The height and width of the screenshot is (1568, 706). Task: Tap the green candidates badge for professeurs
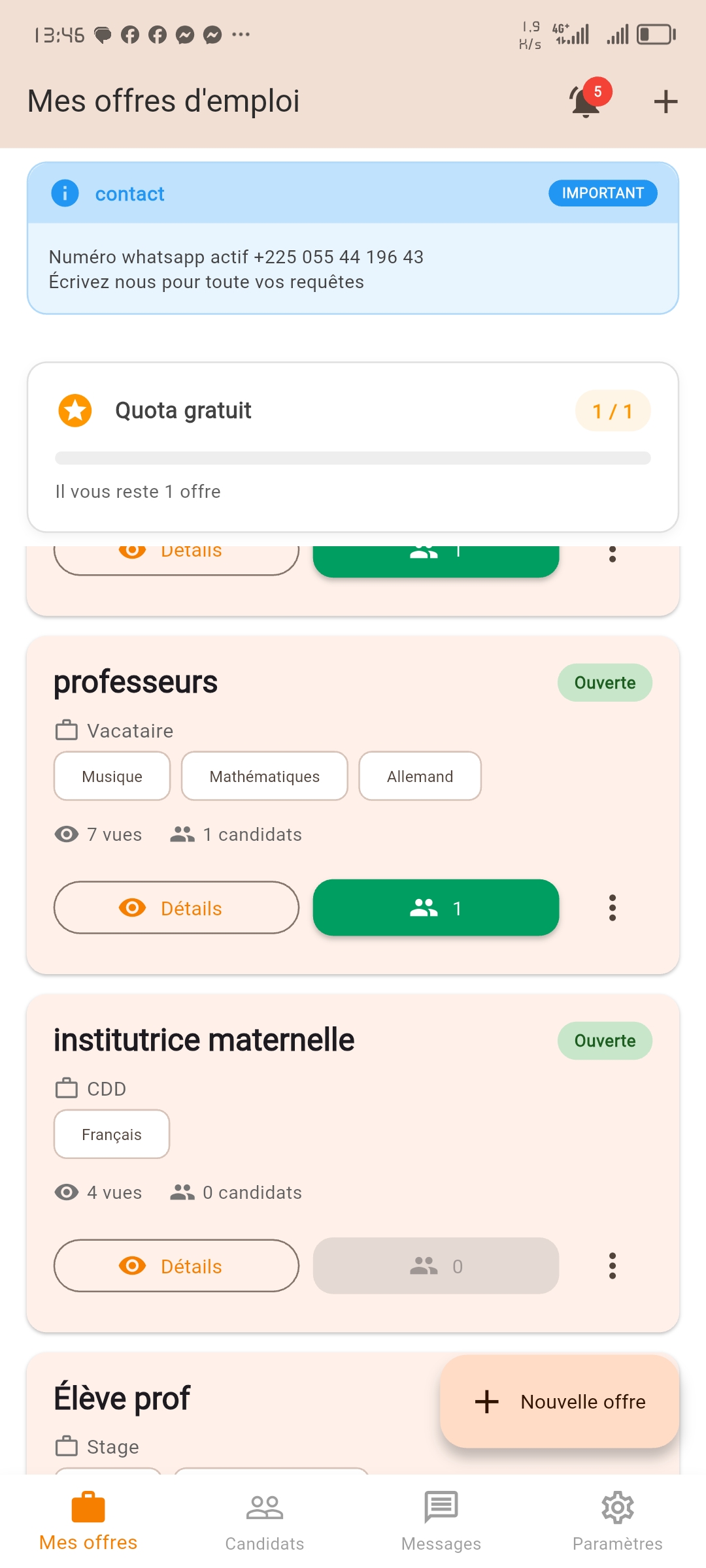[x=435, y=907]
